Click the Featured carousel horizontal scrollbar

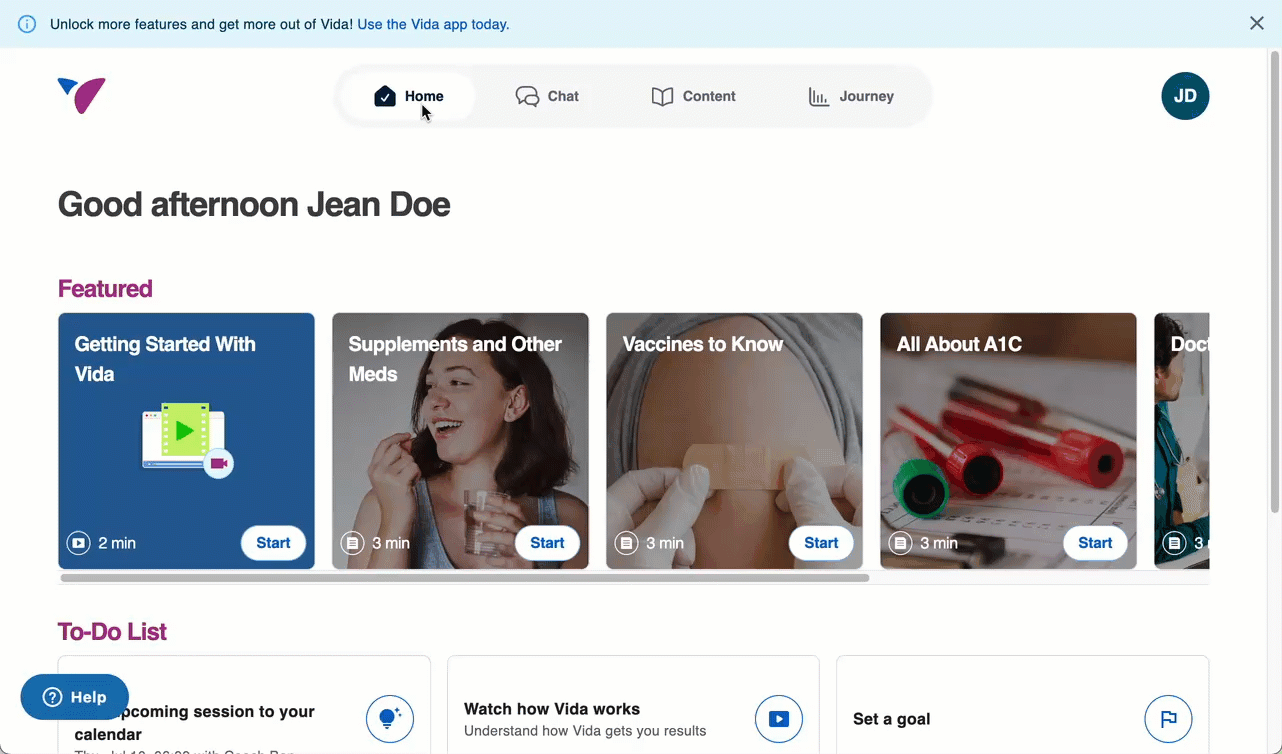coord(465,578)
